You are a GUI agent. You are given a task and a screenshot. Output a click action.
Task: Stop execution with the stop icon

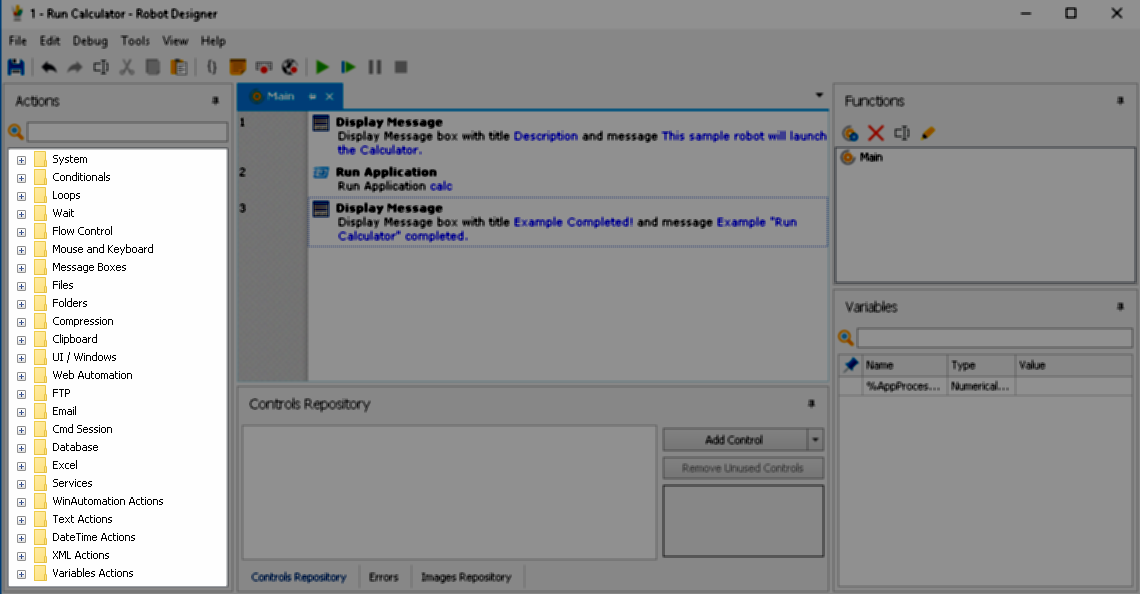pos(401,67)
